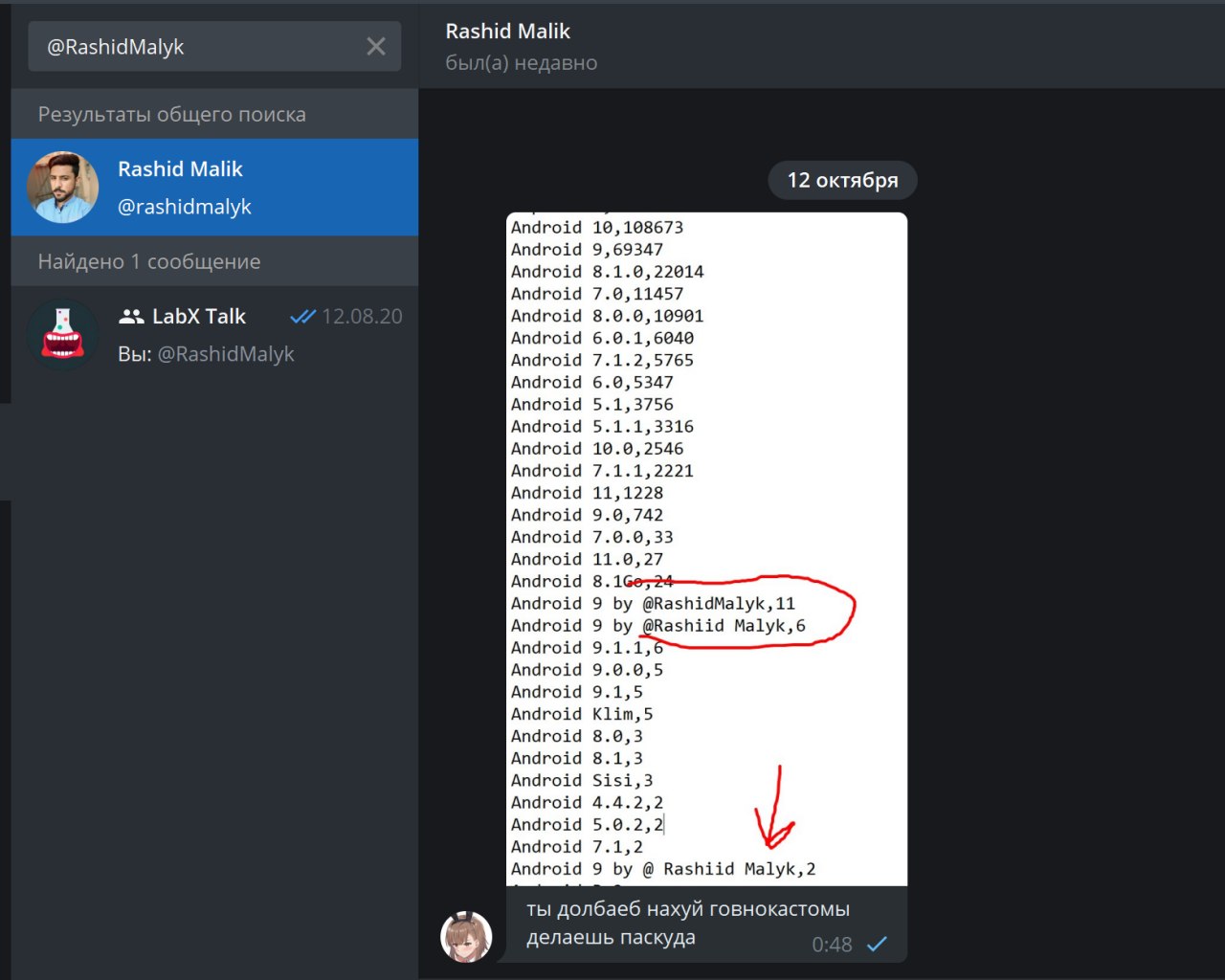Click the sender's anime avatar next to message

[466, 936]
